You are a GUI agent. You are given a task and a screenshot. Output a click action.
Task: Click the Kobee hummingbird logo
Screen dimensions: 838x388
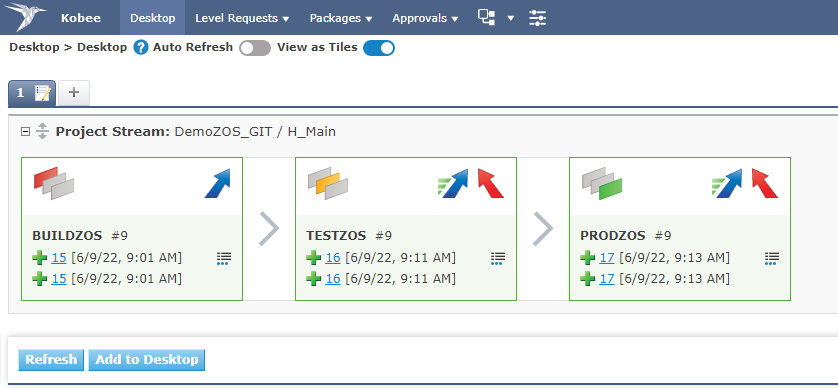25,18
